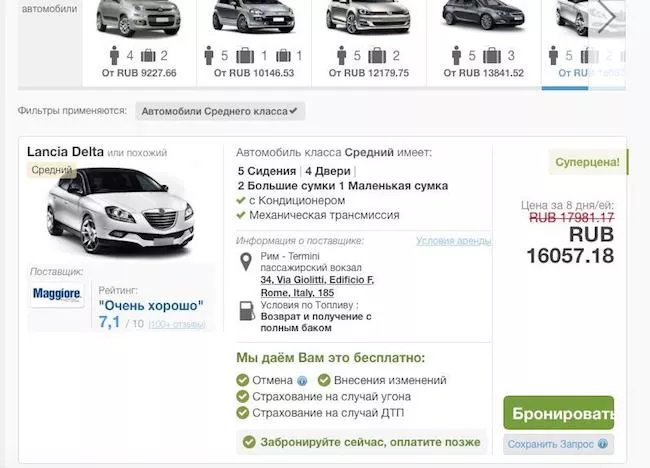This screenshot has height=468, width=650.
Task: Select the car priced от RUB 12179.75
Action: [x=368, y=40]
